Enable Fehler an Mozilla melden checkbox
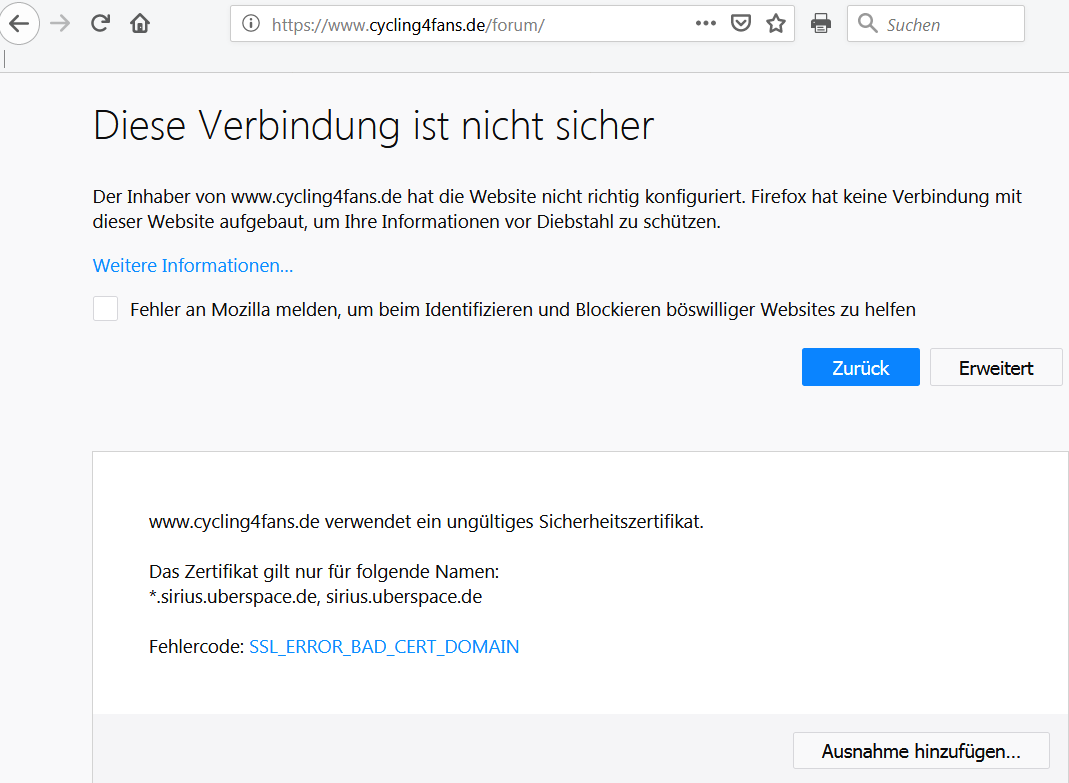Viewport: 1069px width, 783px height. (x=106, y=309)
